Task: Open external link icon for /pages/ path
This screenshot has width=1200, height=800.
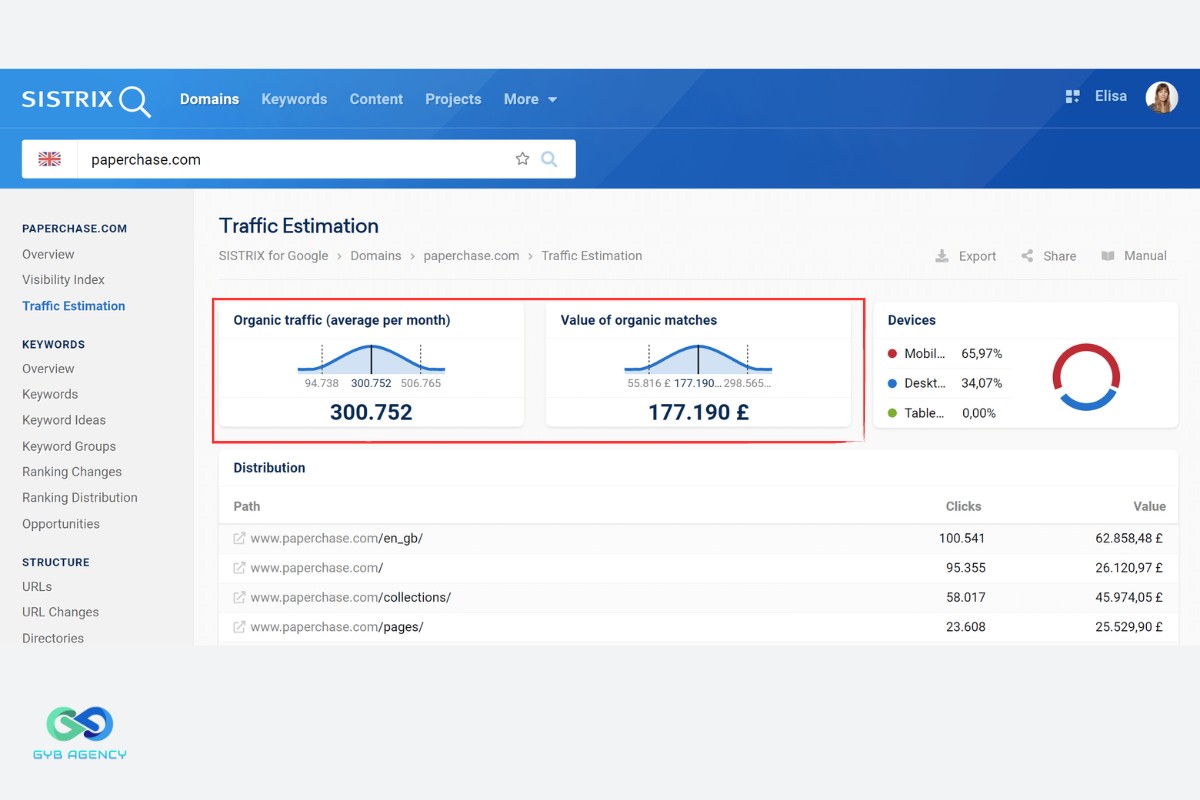Action: point(239,627)
